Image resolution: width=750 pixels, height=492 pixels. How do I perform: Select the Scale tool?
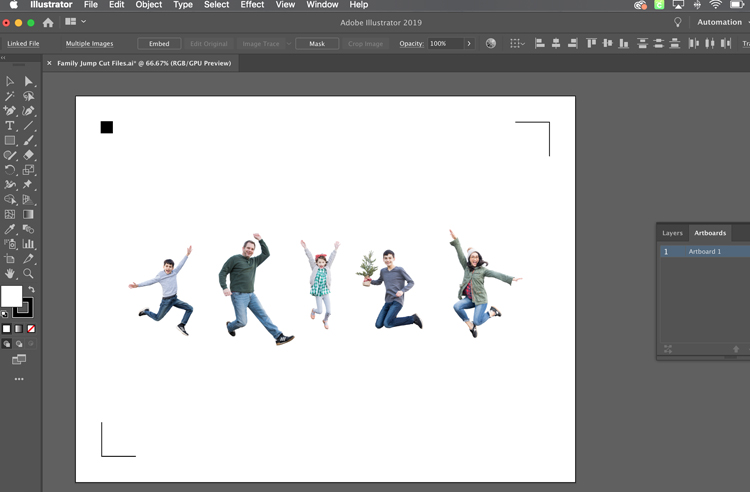[28, 170]
